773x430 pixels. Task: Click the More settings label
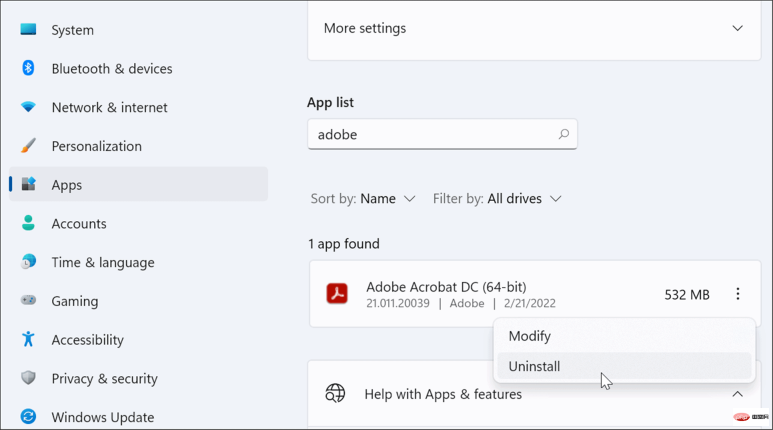(x=365, y=29)
